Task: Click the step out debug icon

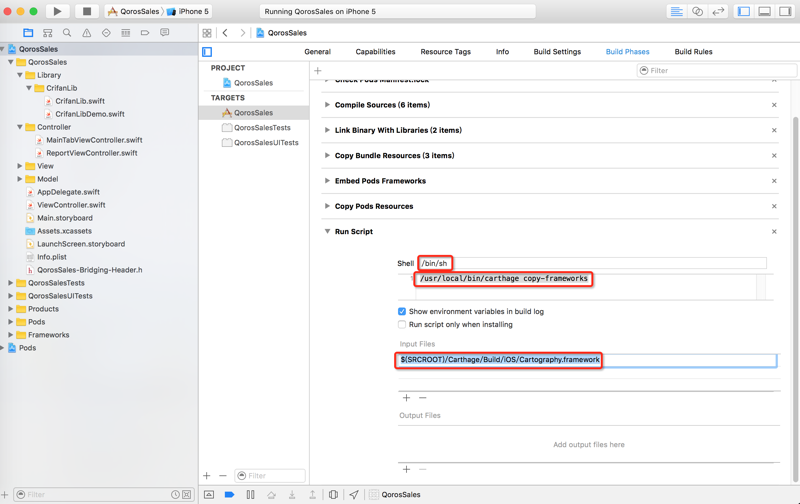Action: (x=312, y=494)
